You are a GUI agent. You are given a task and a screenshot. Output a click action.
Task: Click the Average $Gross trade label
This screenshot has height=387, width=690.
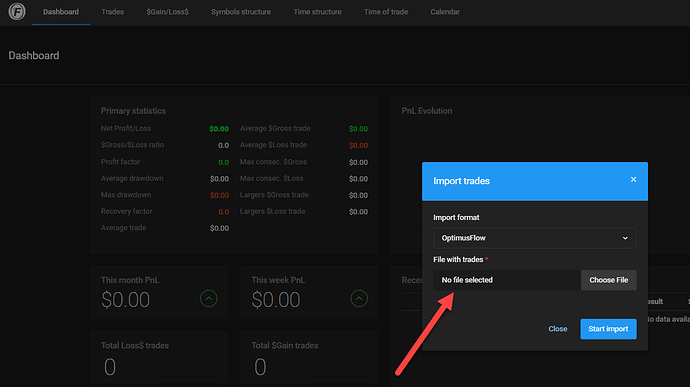tap(275, 129)
